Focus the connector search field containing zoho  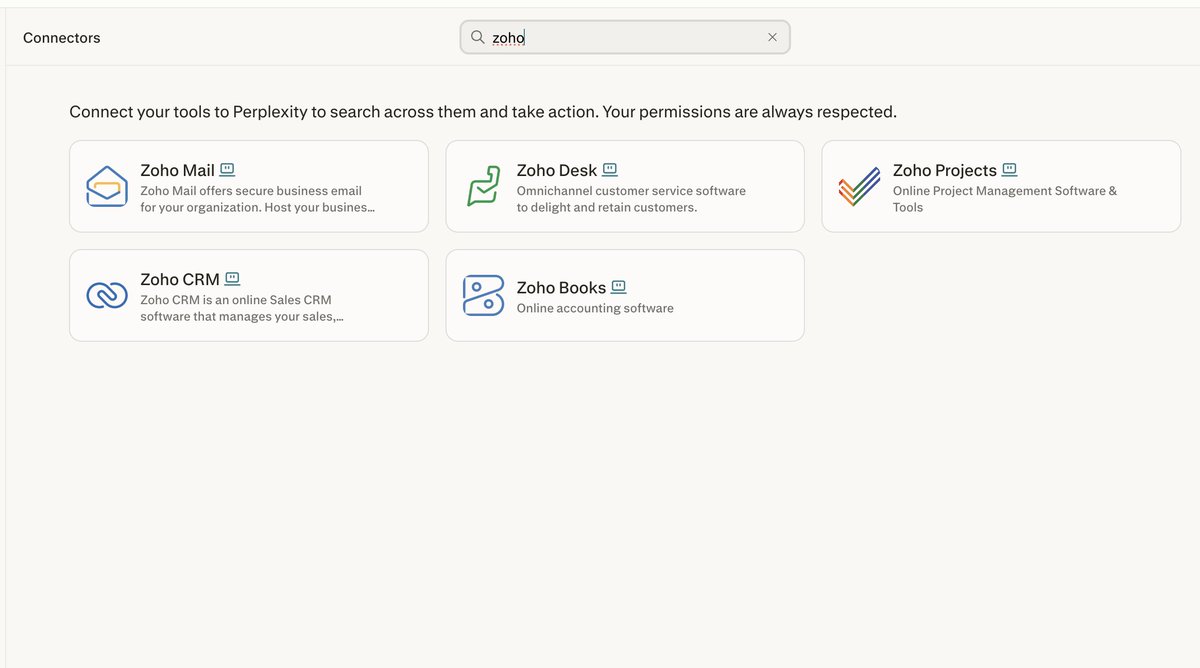[x=625, y=37]
